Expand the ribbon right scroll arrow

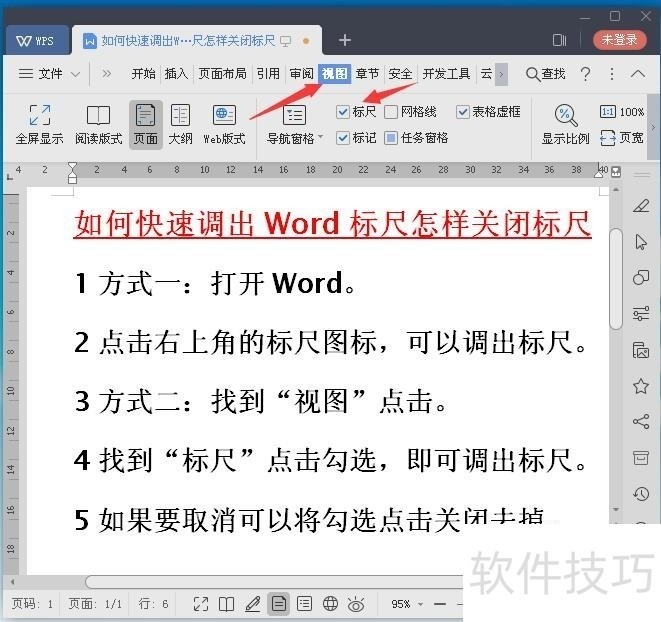point(653,127)
